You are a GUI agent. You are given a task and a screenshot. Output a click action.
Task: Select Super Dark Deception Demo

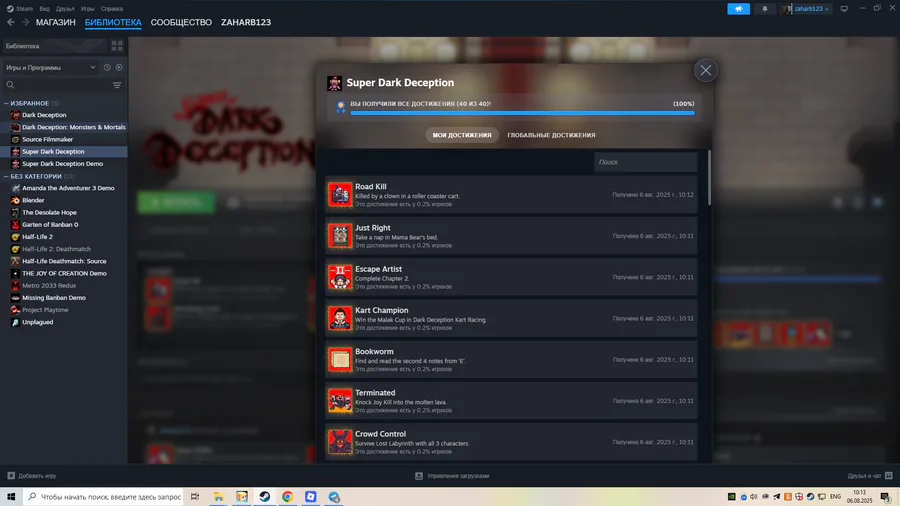(x=64, y=164)
